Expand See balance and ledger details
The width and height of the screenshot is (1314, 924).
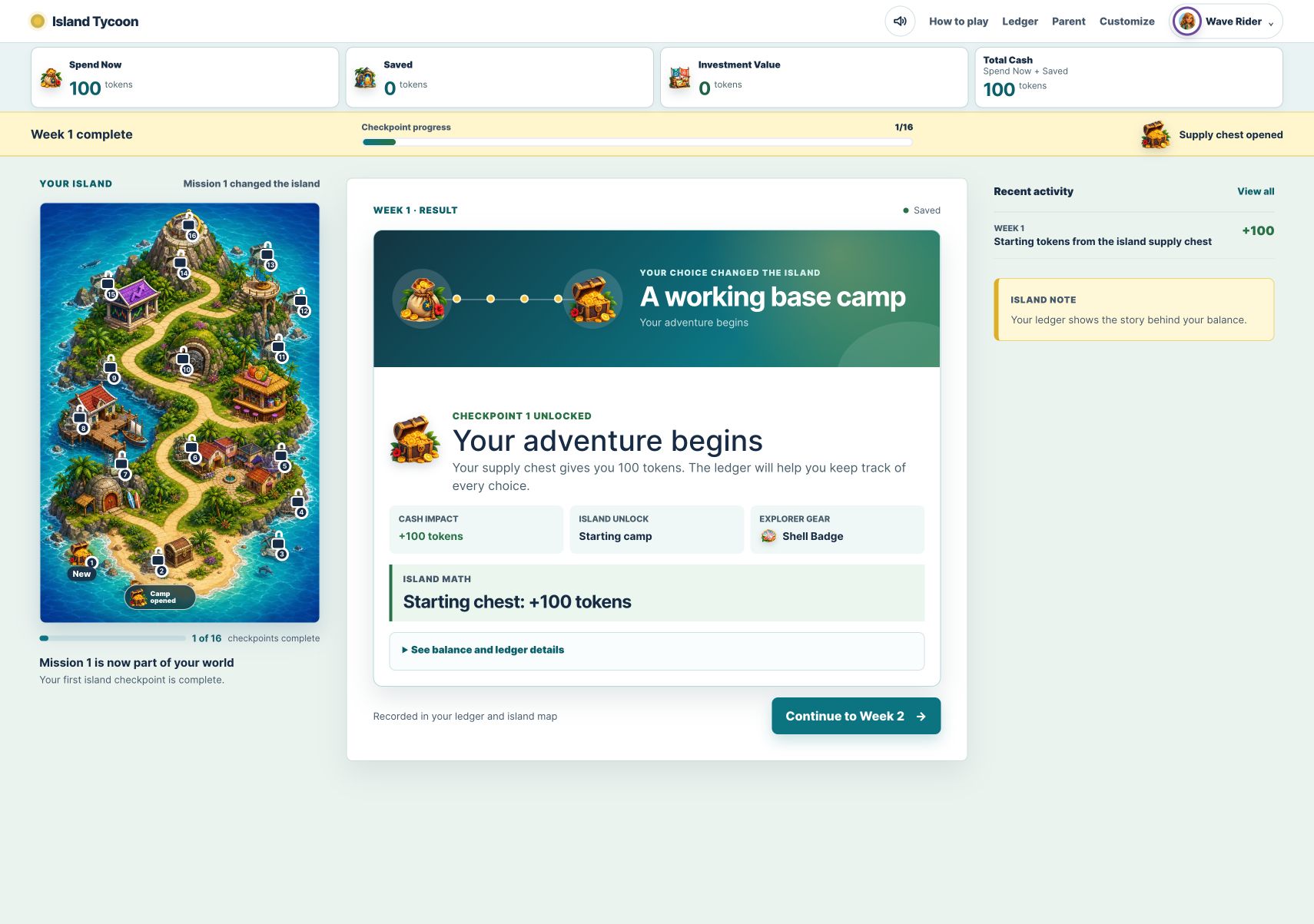(x=656, y=651)
